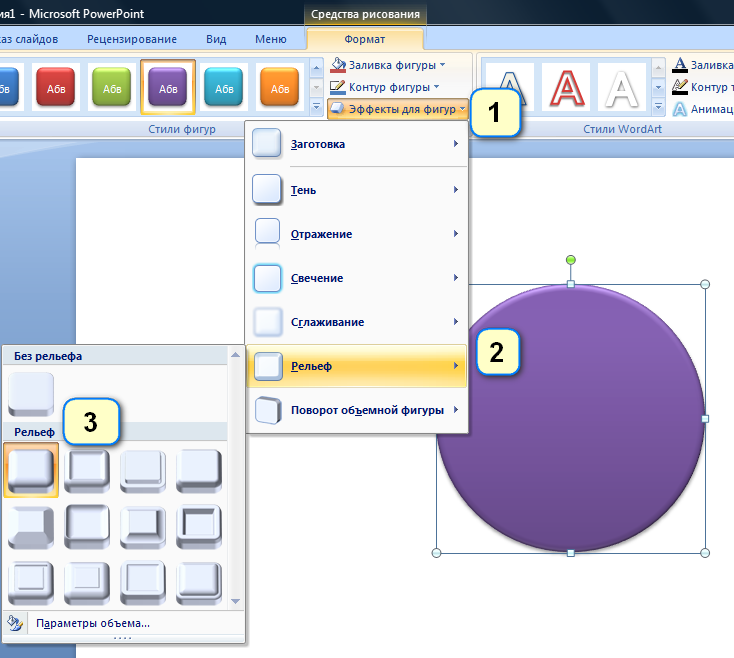
Task: Apply fourth bevel preset in first row
Action: point(199,471)
